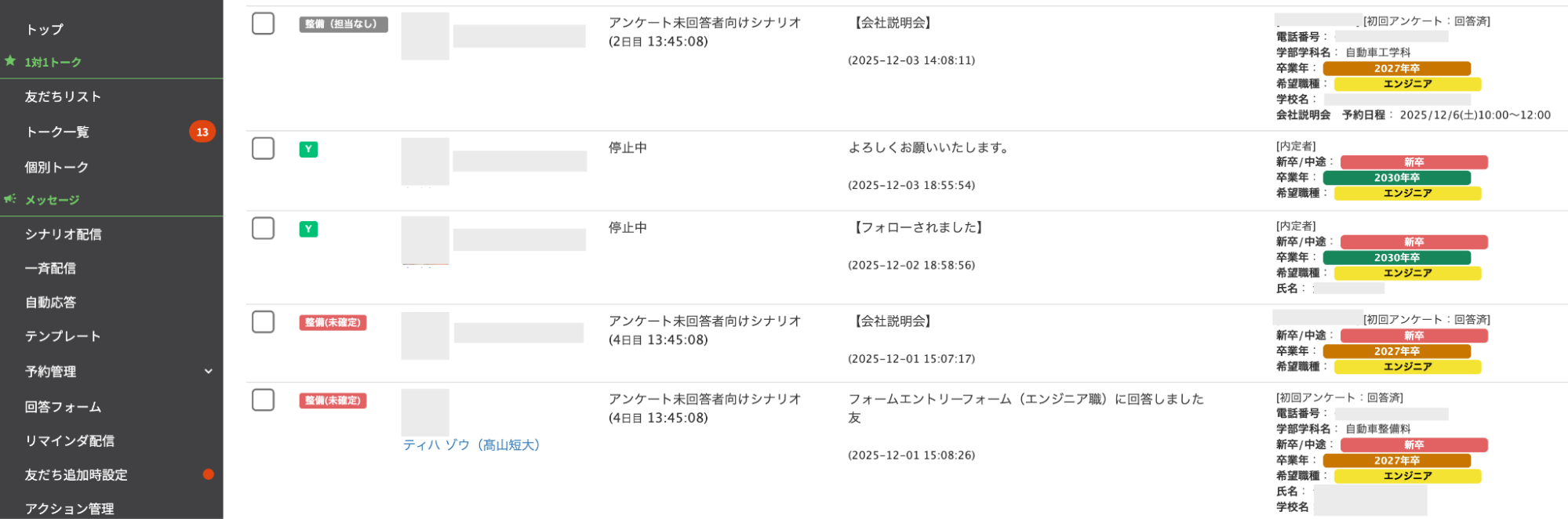This screenshot has height=519, width=1568.
Task: Select the checkbox for よろしくお願いいたします row
Action: pyautogui.click(x=263, y=148)
